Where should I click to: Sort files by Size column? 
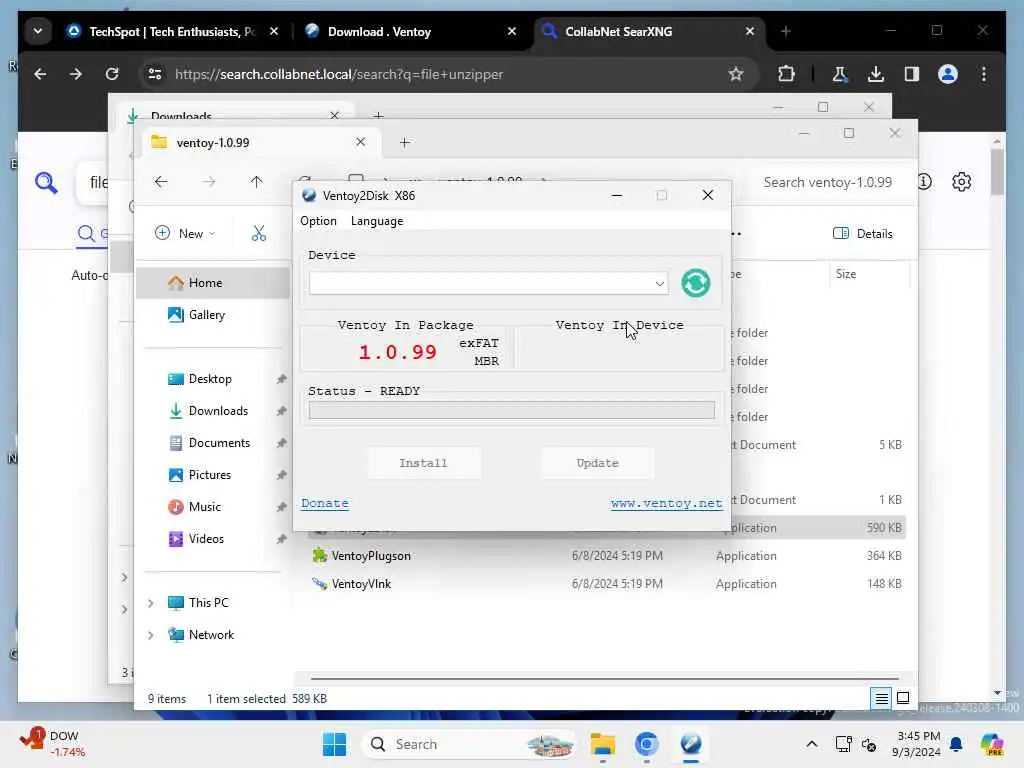click(868, 274)
